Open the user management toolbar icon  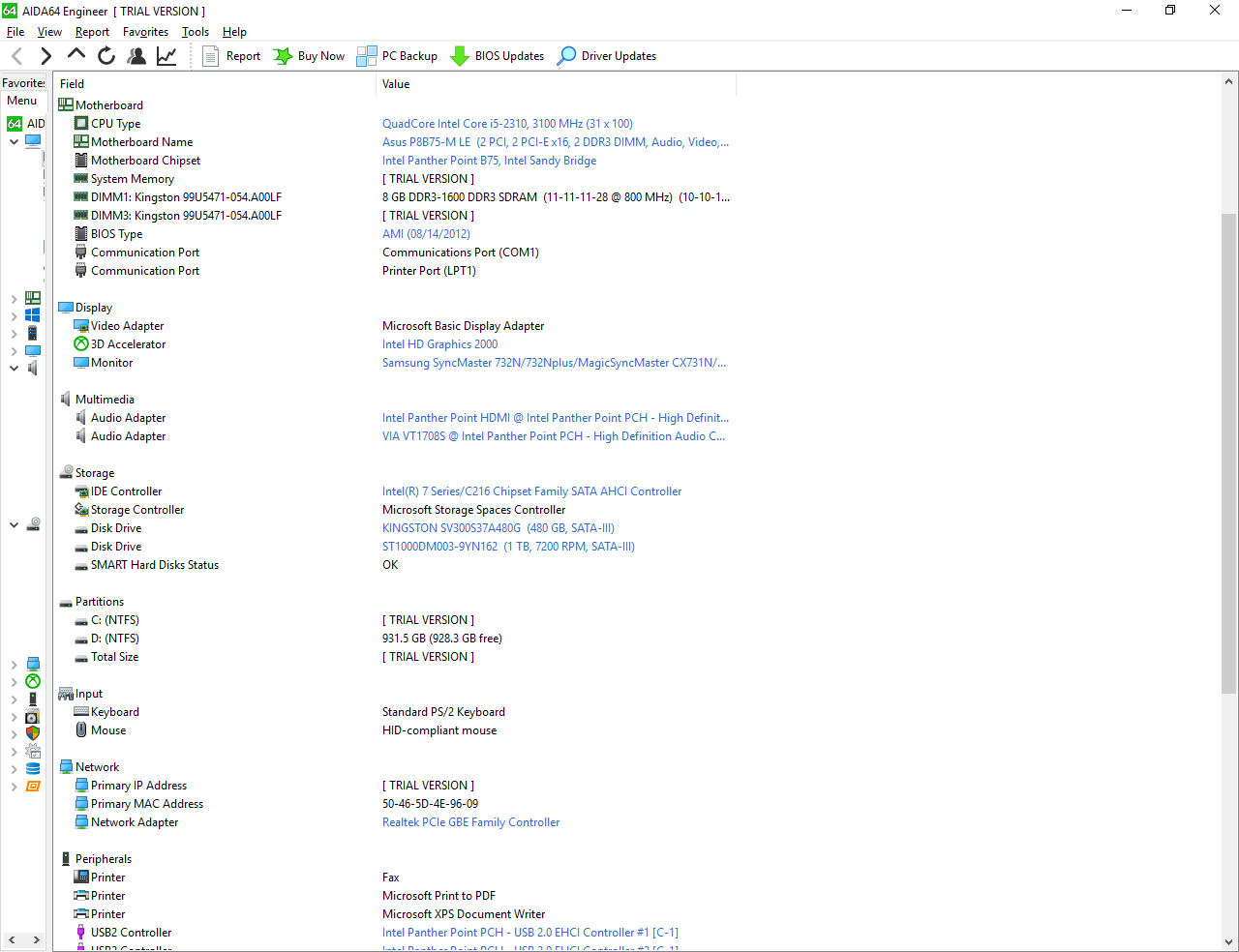pyautogui.click(x=136, y=56)
